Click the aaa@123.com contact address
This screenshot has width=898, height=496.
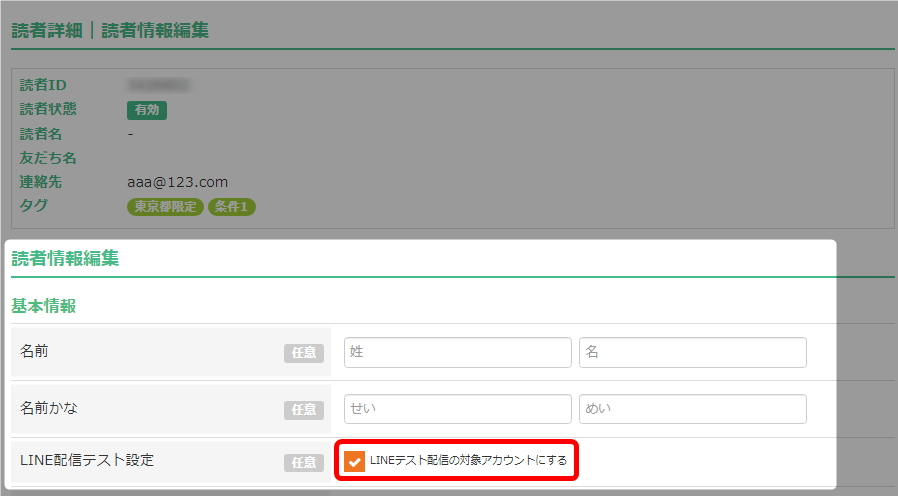point(178,182)
